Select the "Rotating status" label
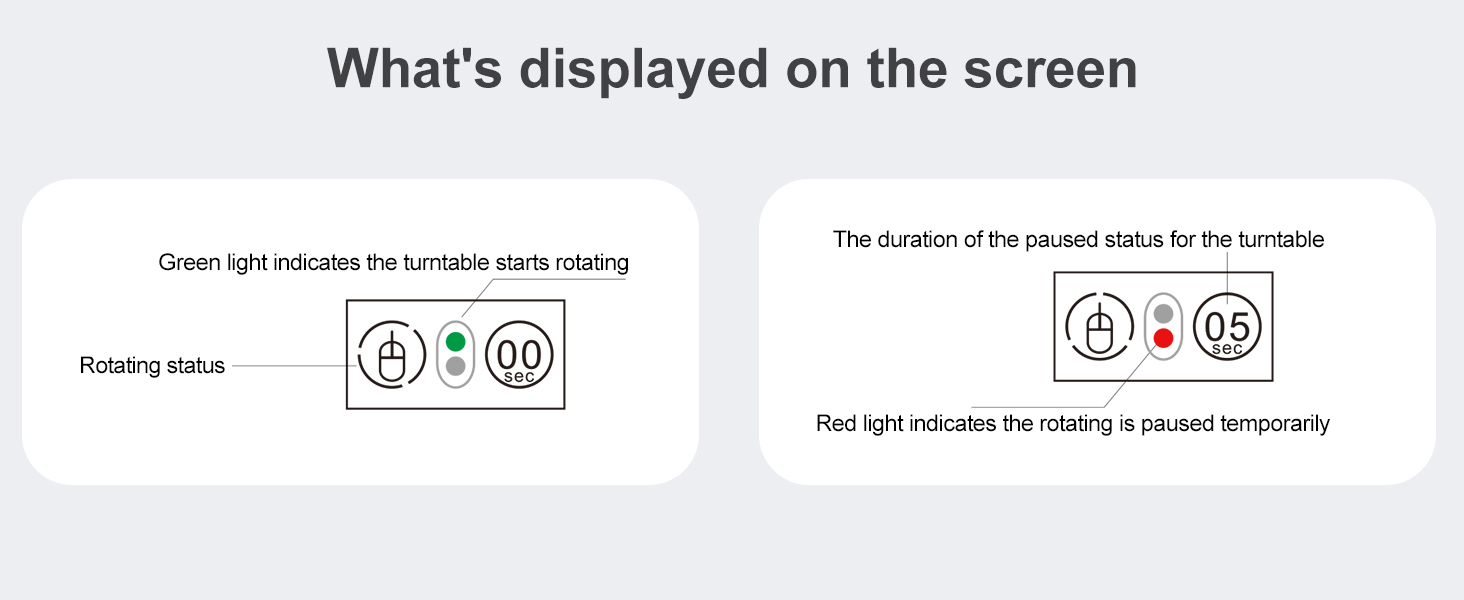1464x600 pixels. pyautogui.click(x=152, y=366)
